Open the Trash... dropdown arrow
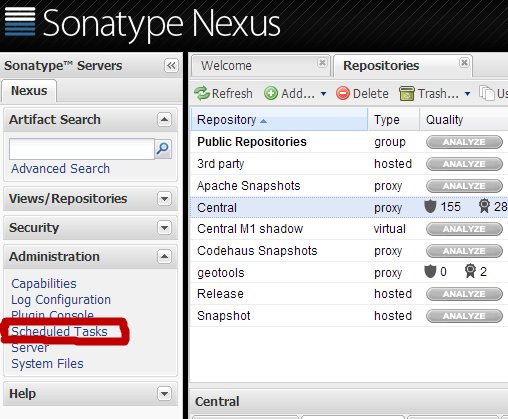The image size is (508, 419). tap(467, 94)
